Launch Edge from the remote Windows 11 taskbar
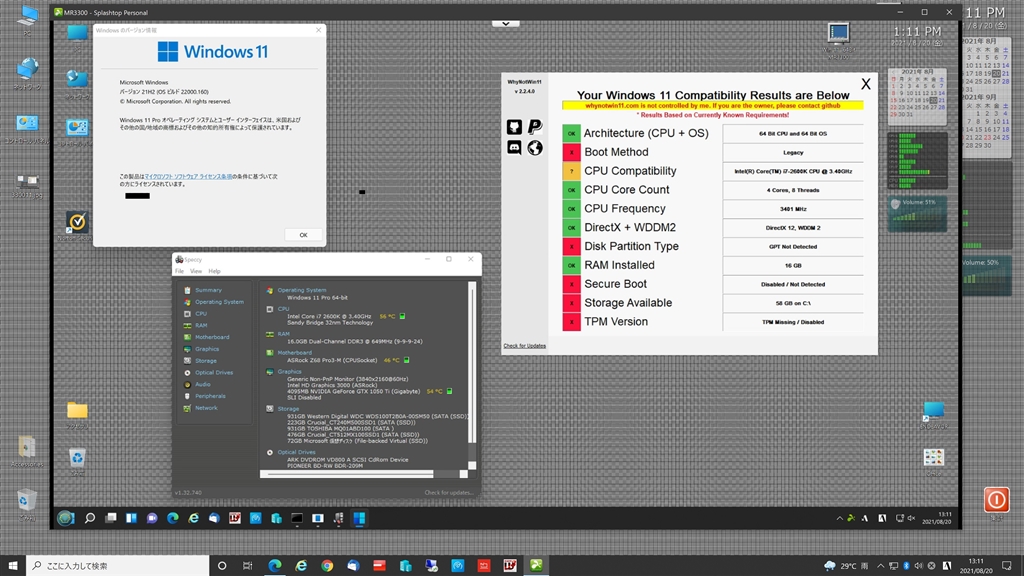 point(172,518)
